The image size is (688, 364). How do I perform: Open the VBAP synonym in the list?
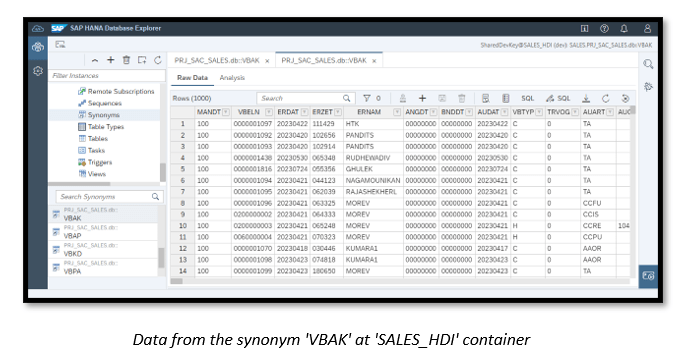pyautogui.click(x=104, y=232)
